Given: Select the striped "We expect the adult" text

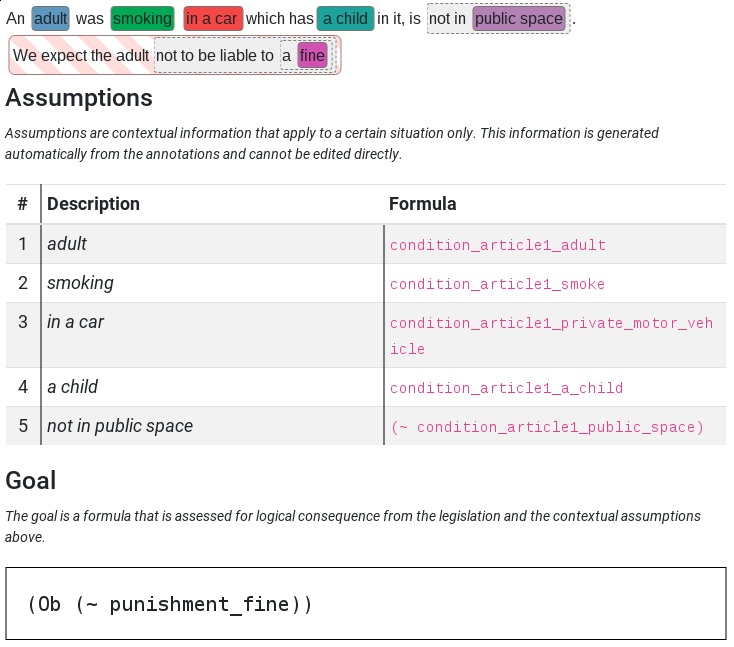Looking at the screenshot, I should (81, 55).
